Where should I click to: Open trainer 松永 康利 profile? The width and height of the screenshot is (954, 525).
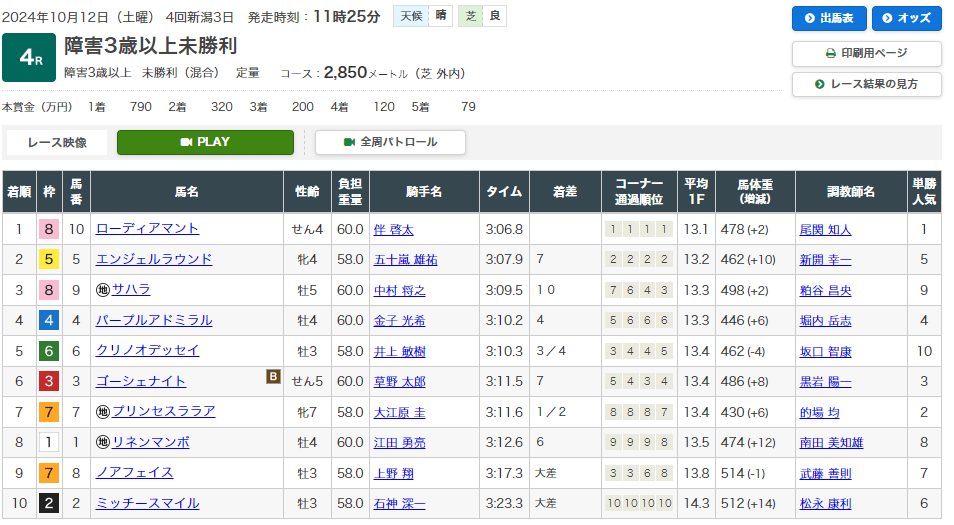(x=825, y=504)
